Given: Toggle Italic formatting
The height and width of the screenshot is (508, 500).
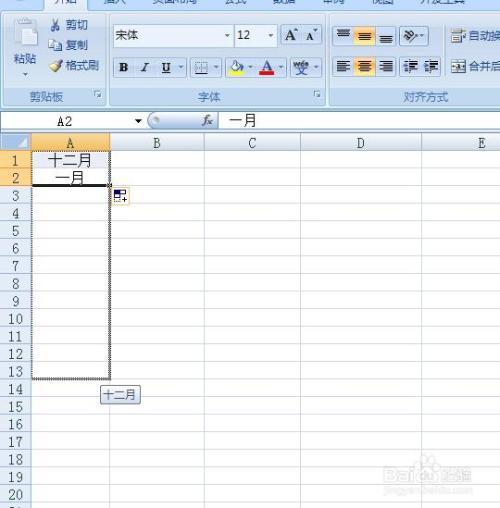Looking at the screenshot, I should [x=144, y=67].
